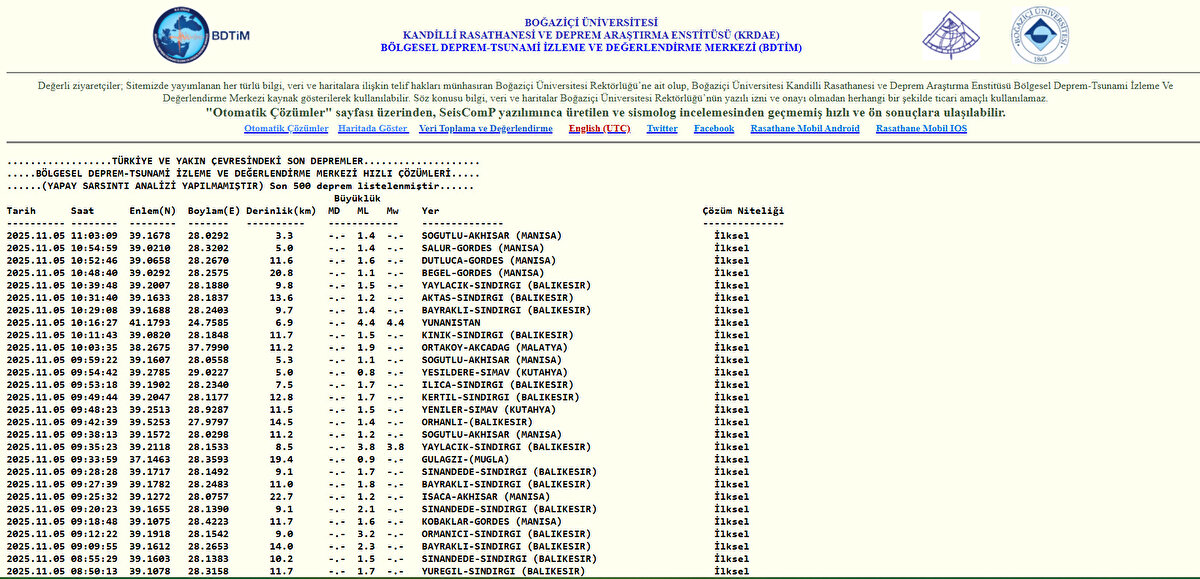The height and width of the screenshot is (579, 1200).
Task: Open the Twitter link
Action: point(662,129)
